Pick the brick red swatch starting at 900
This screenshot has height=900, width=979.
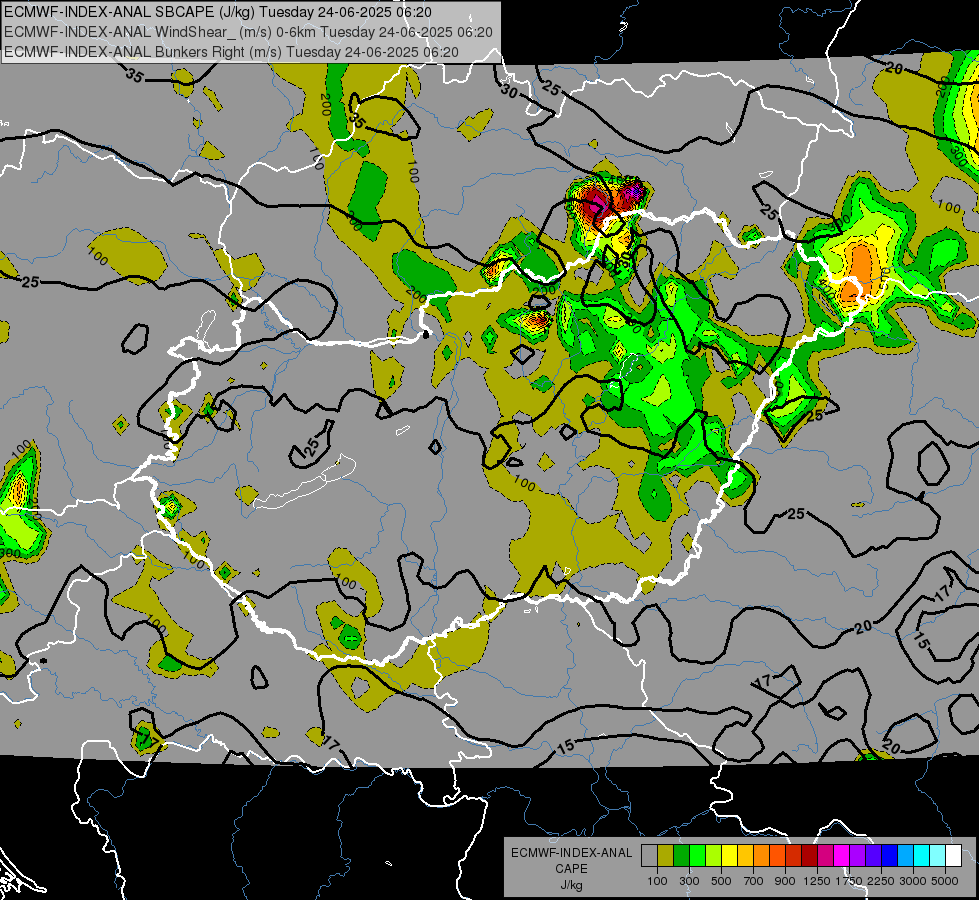point(794,856)
